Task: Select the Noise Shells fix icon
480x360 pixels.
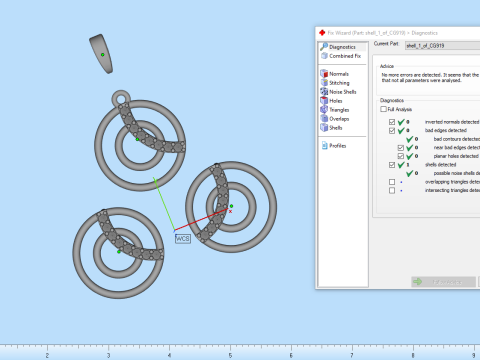Action: tap(324, 92)
